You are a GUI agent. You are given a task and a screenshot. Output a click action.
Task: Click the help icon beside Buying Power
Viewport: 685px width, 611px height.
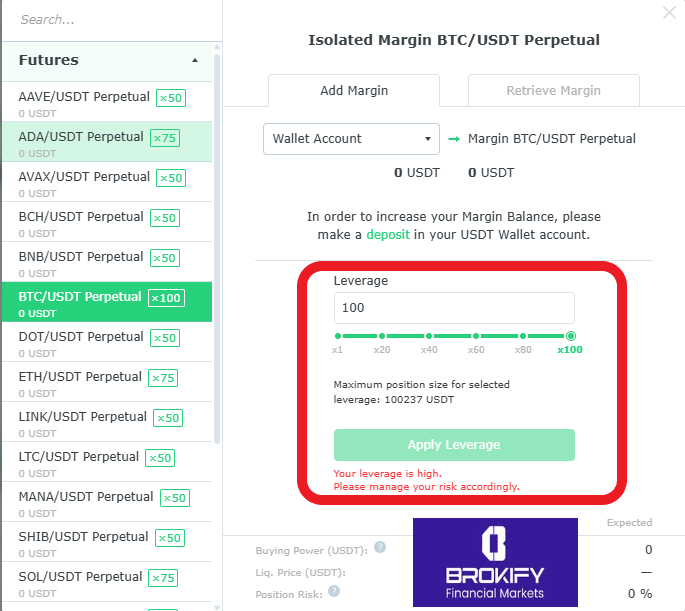380,549
